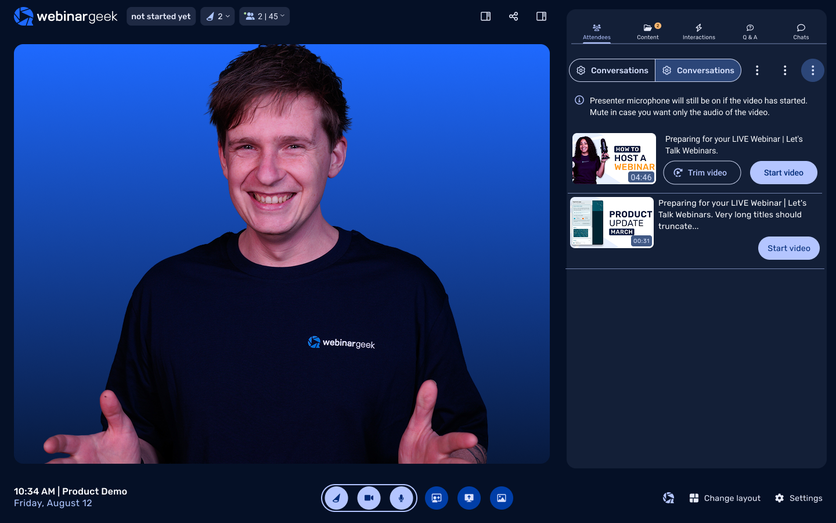Screen dimensions: 836x523
Task: Click the "10:34 AM | Product Demo" text
Action: (x=70, y=492)
